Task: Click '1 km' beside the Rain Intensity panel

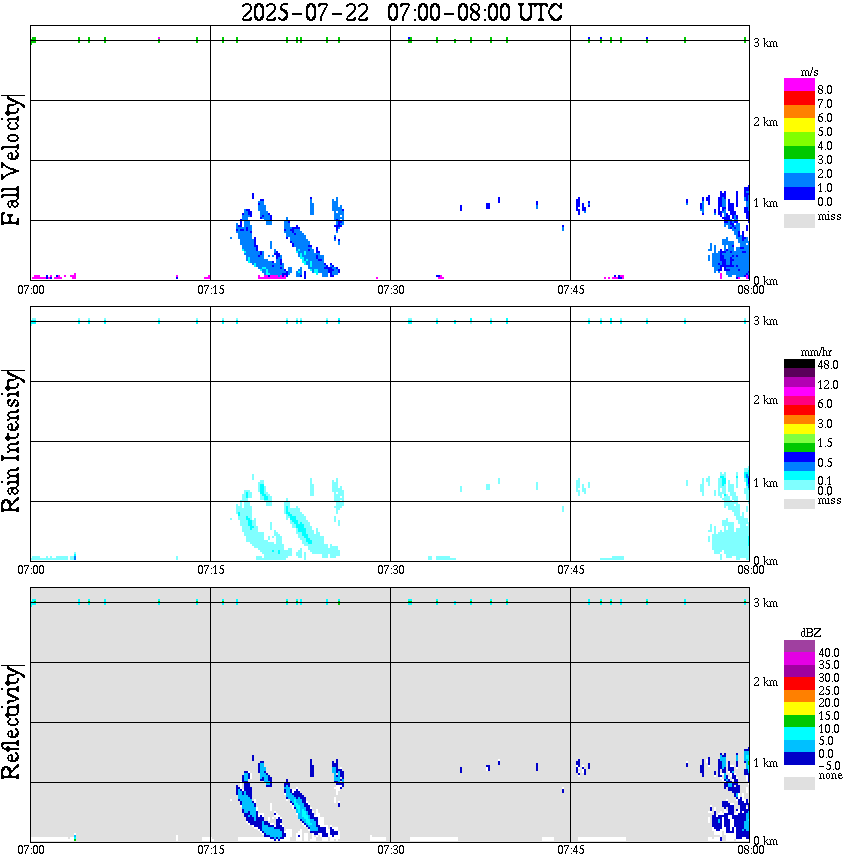Action: (765, 483)
